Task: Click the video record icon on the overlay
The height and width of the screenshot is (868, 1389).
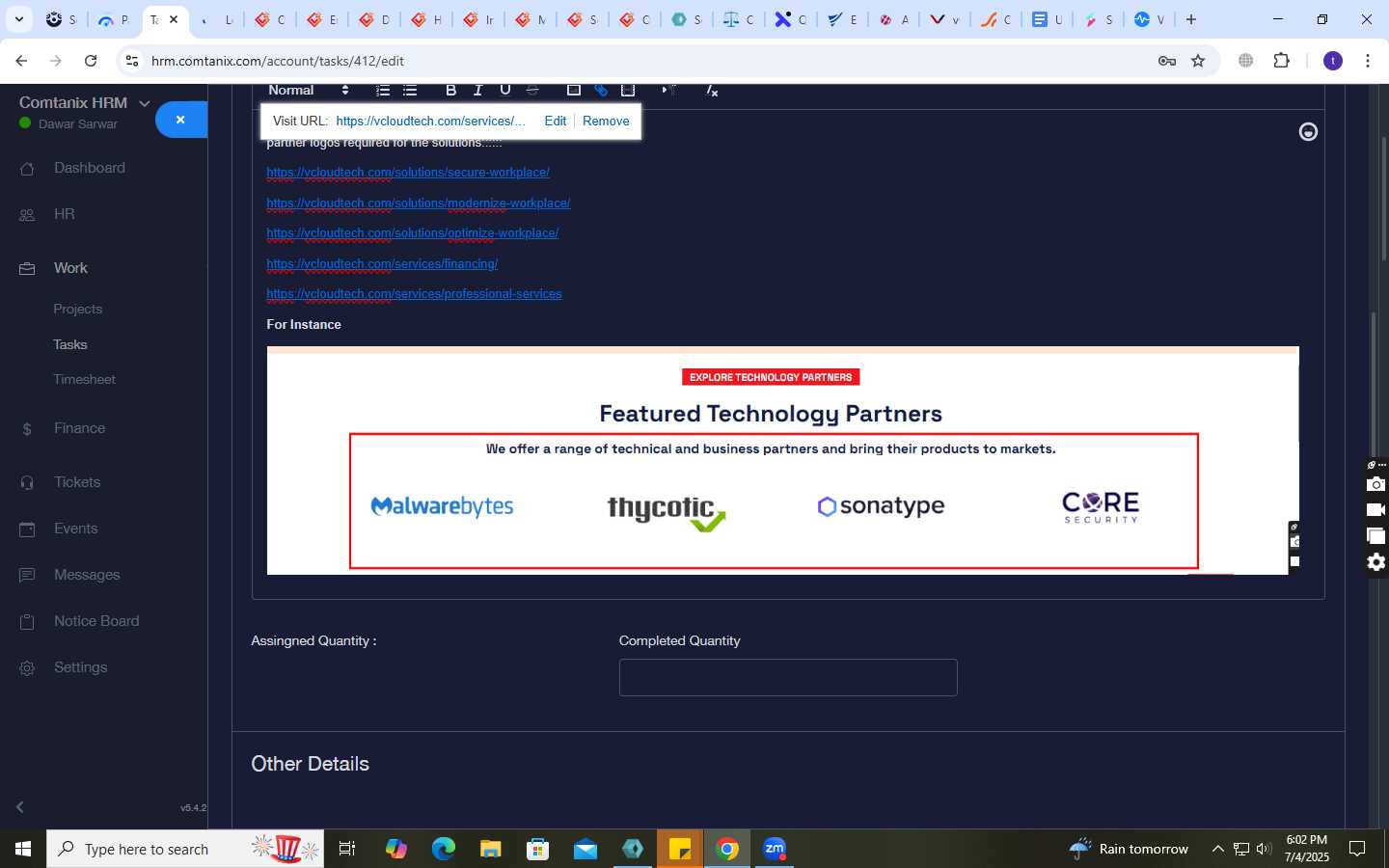Action: coord(1376,510)
